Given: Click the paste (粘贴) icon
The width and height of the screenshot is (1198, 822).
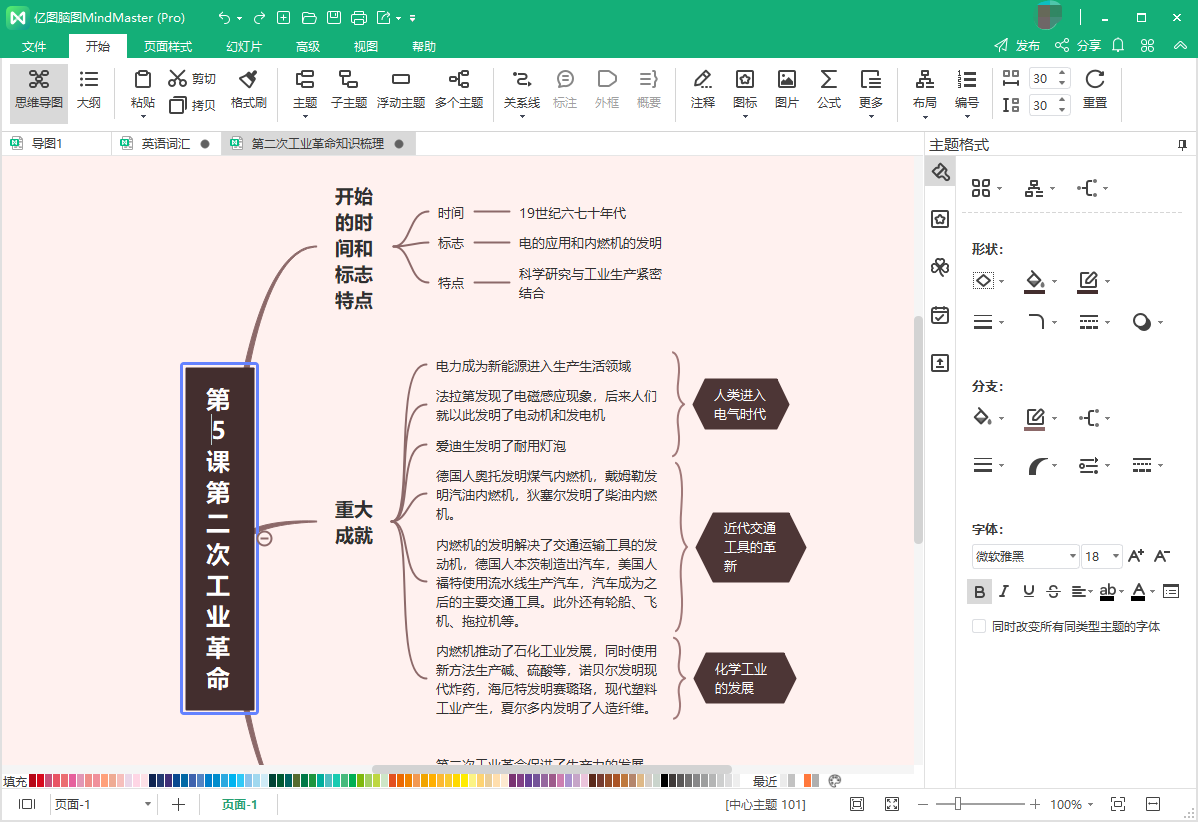Looking at the screenshot, I should pyautogui.click(x=142, y=79).
